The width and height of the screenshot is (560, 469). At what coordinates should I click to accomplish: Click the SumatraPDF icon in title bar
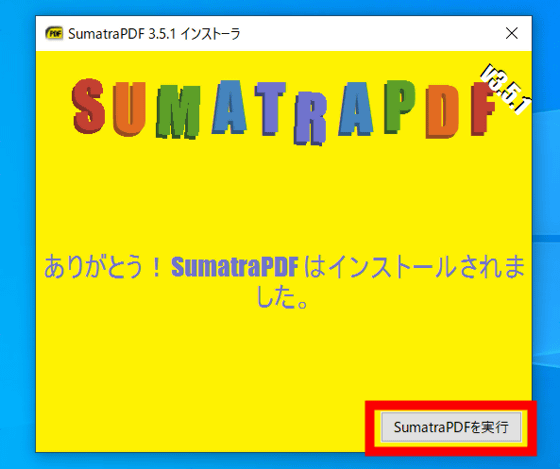(x=54, y=34)
